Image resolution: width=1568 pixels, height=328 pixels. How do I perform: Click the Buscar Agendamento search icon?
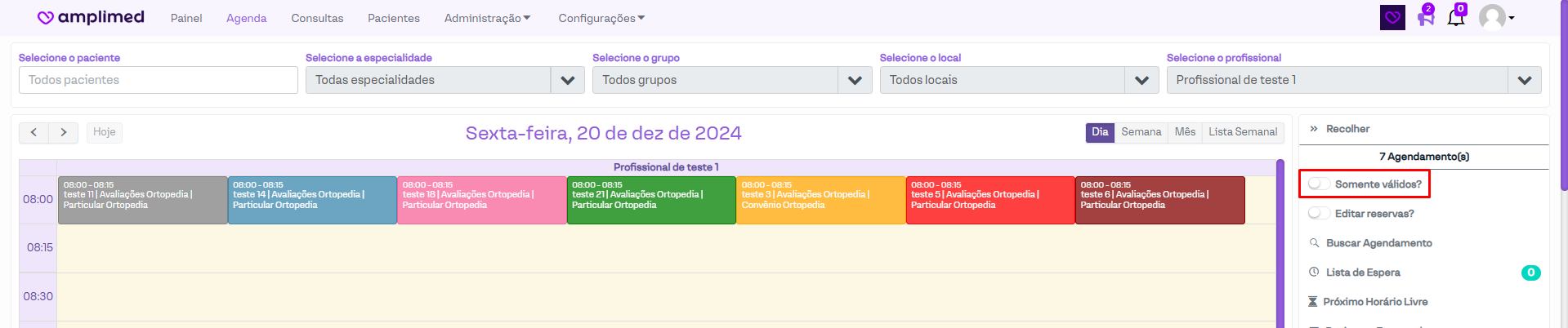pyautogui.click(x=1315, y=243)
